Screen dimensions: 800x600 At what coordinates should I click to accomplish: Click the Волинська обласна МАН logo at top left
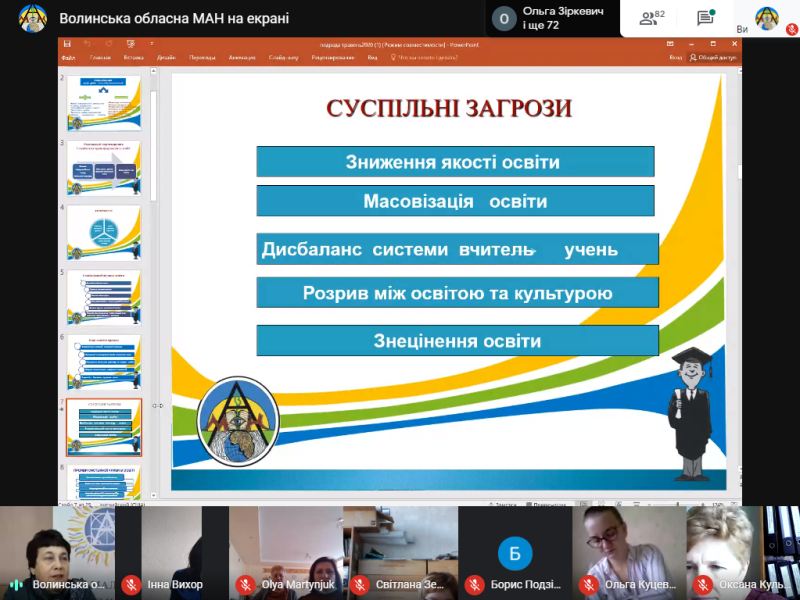(x=32, y=18)
